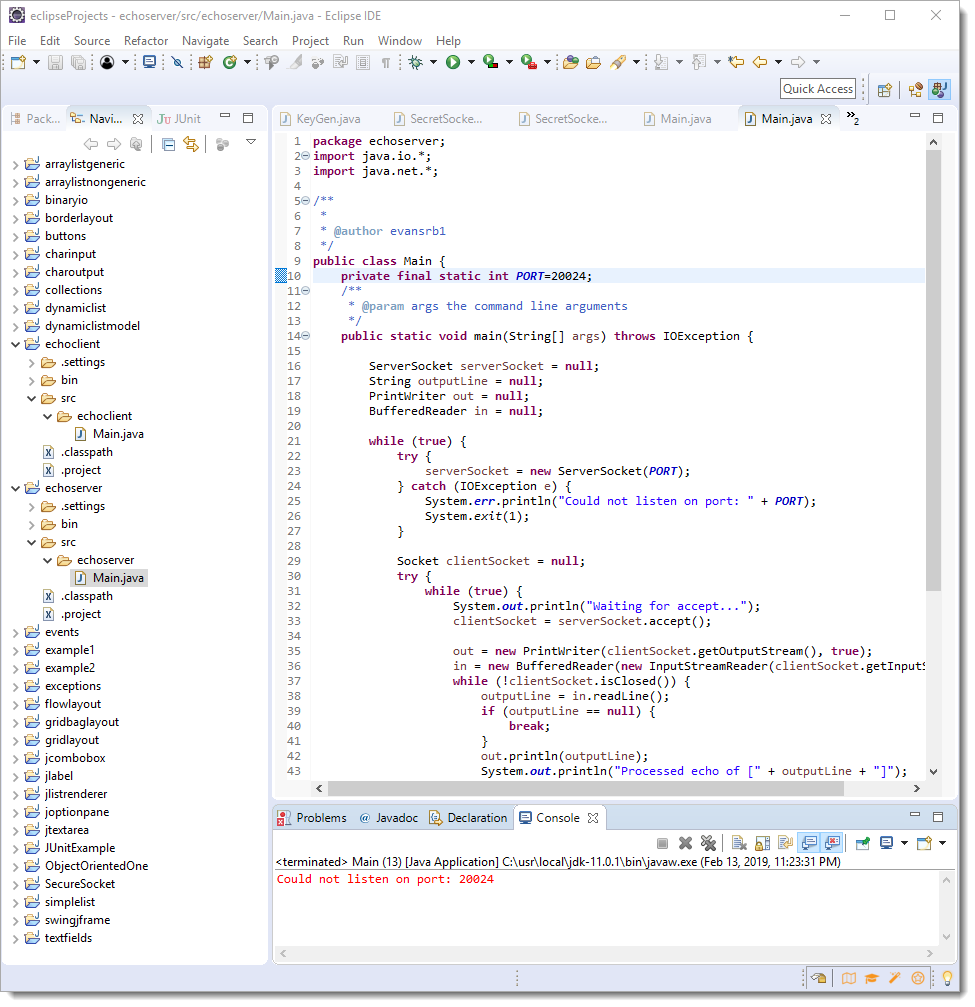Close the active Main.java editor tab
The height and width of the screenshot is (1007, 975).
coord(826,119)
